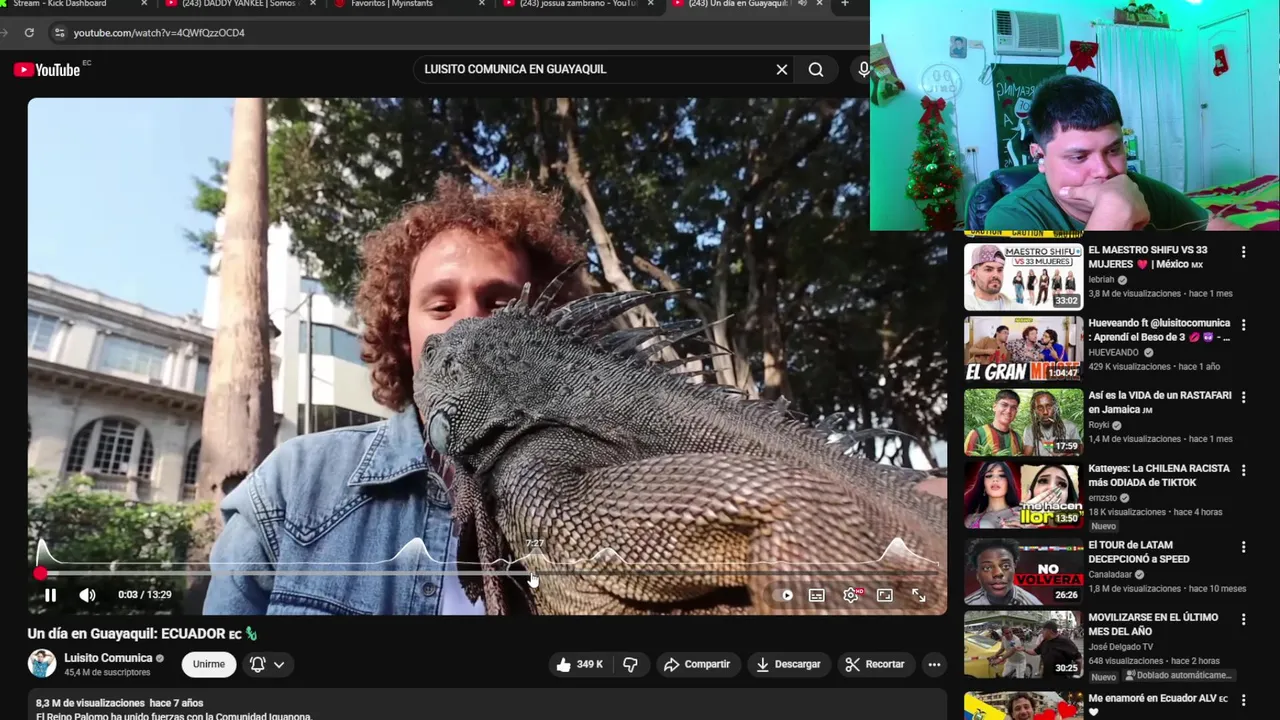Click the HUEVEANDO channel name

1114,353
